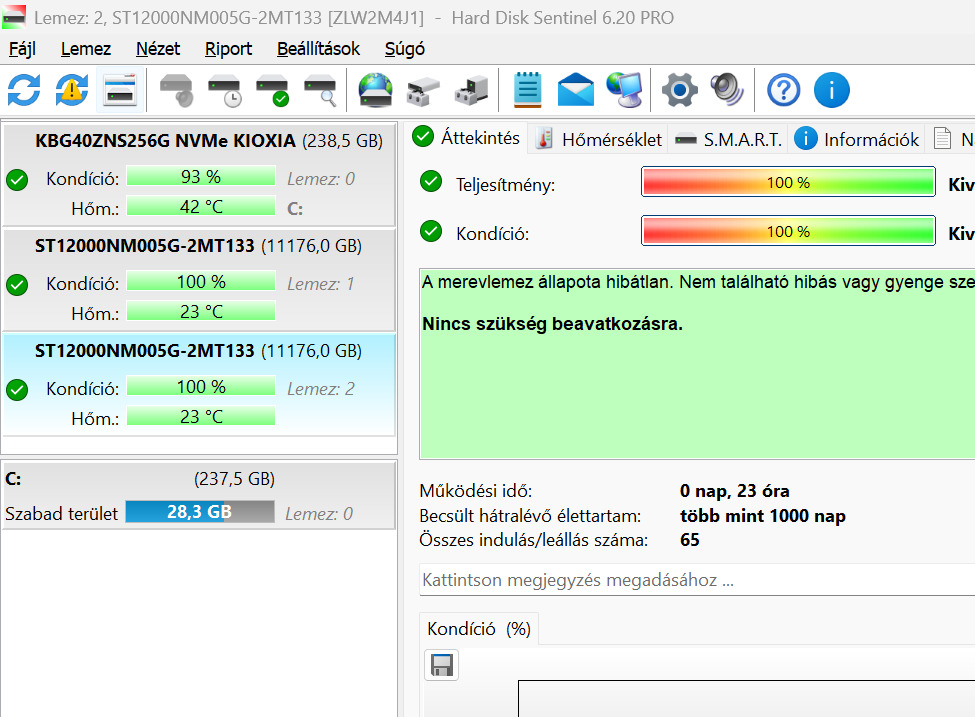
Task: Click the start/stop count value 65
Action: pos(690,540)
